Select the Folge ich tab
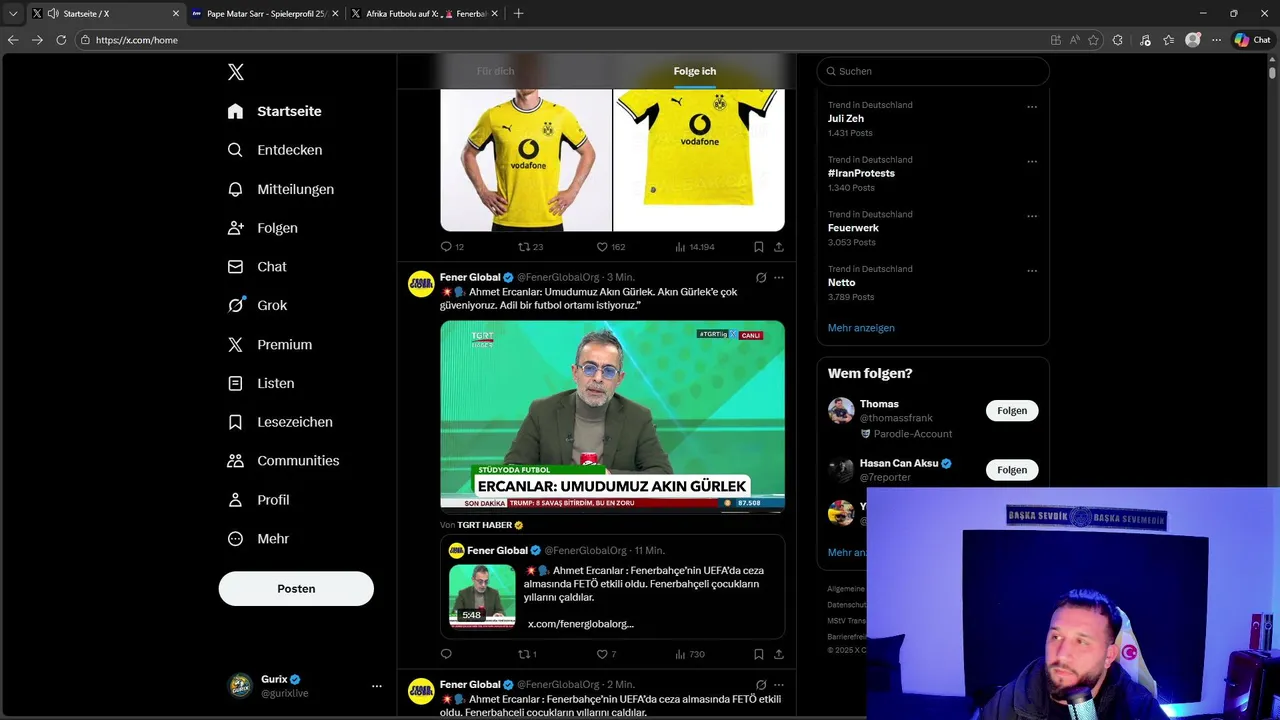This screenshot has width=1280, height=720. (x=695, y=71)
